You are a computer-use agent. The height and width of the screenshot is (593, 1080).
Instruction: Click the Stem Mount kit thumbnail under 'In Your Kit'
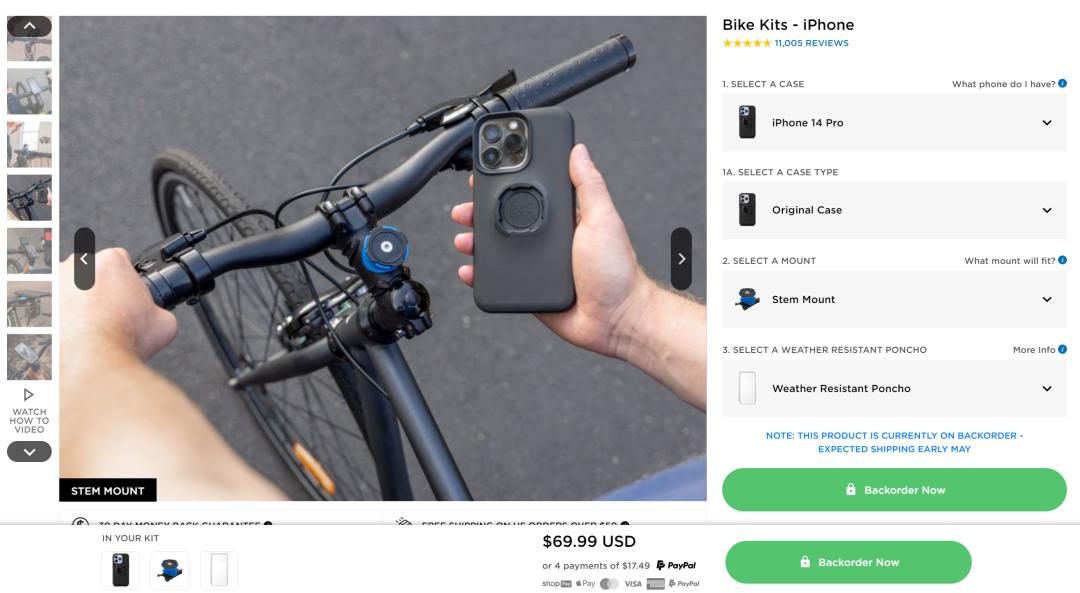point(170,570)
